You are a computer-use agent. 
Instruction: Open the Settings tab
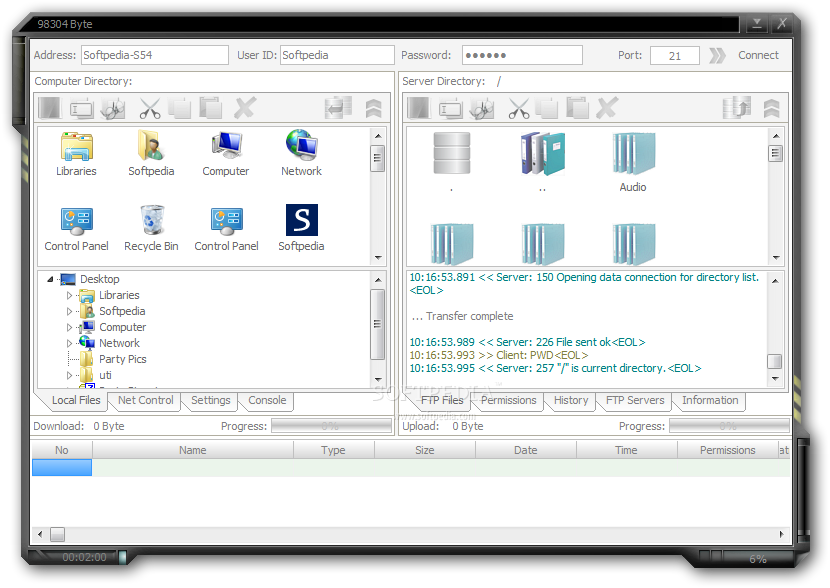click(x=211, y=401)
